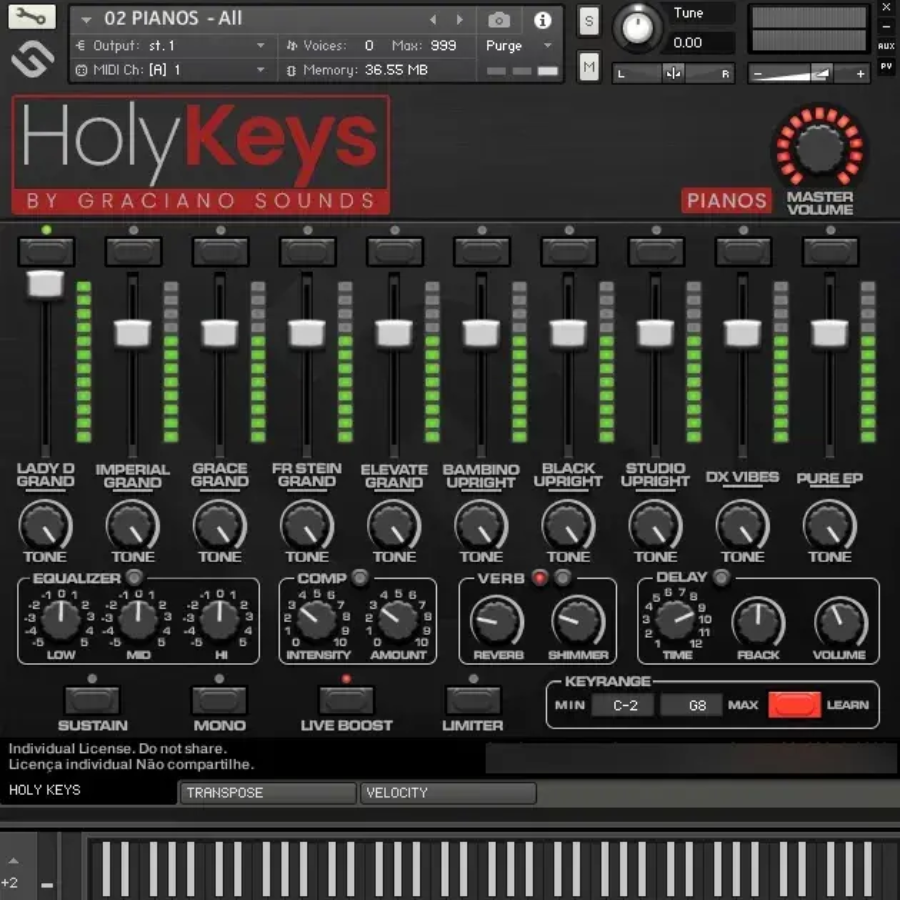This screenshot has width=900, height=900.
Task: Enable the Studio Upright channel button
Action: 656,251
